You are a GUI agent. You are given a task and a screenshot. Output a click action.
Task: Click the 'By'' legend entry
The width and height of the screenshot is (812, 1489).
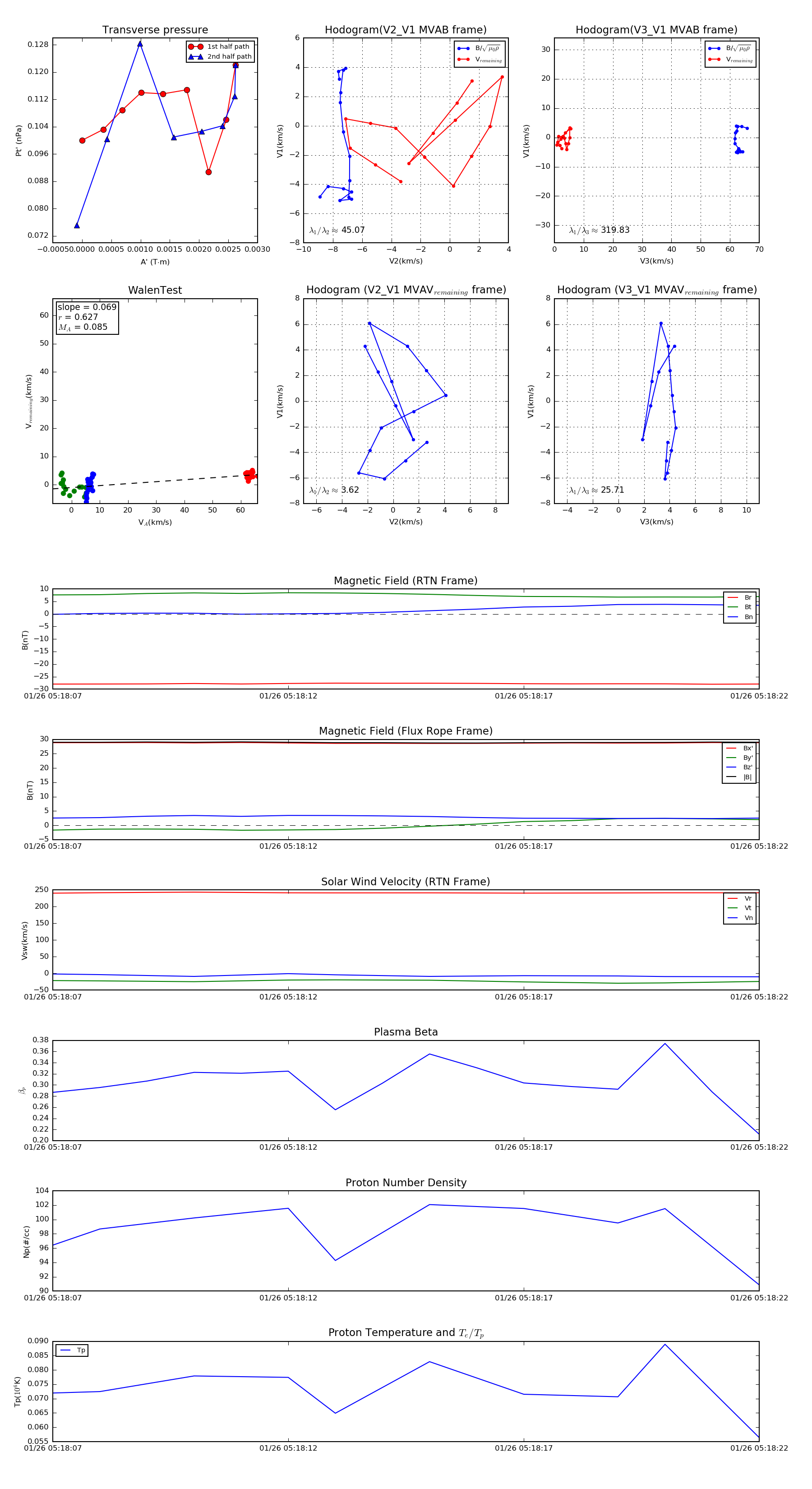click(740, 758)
